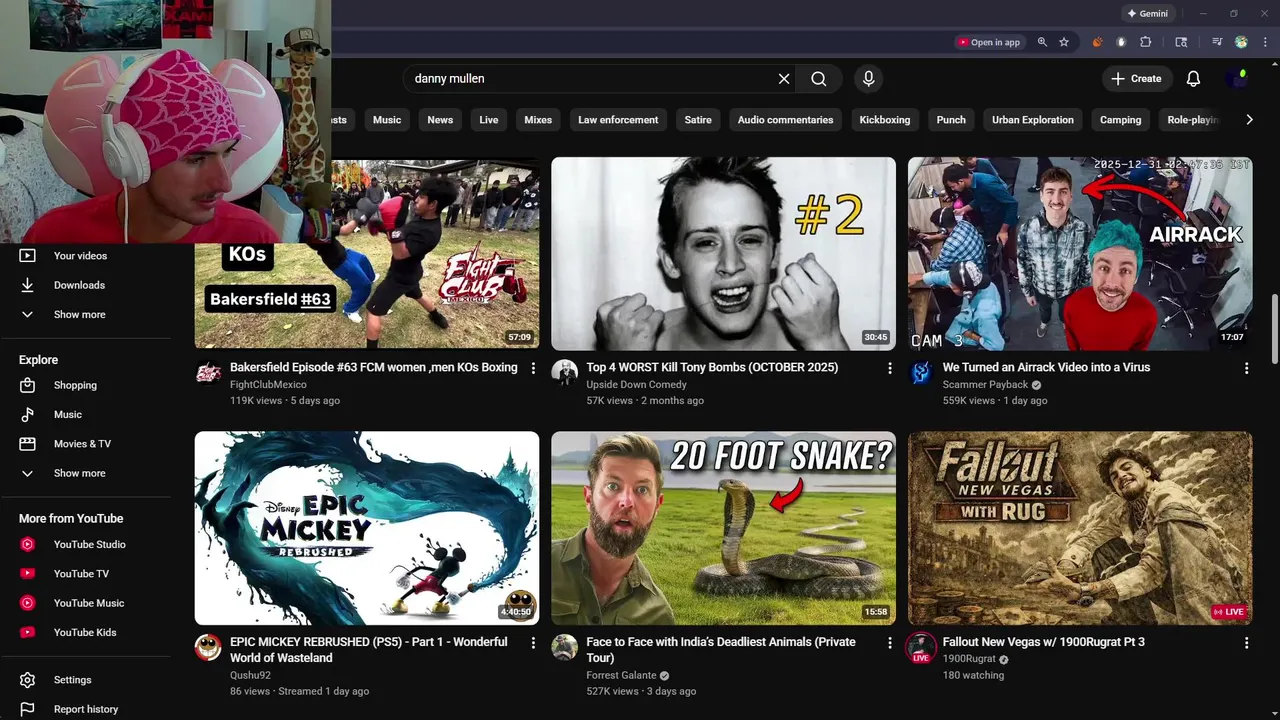Click the orange extension icon
Viewport: 1280px width, 720px height.
(1097, 42)
